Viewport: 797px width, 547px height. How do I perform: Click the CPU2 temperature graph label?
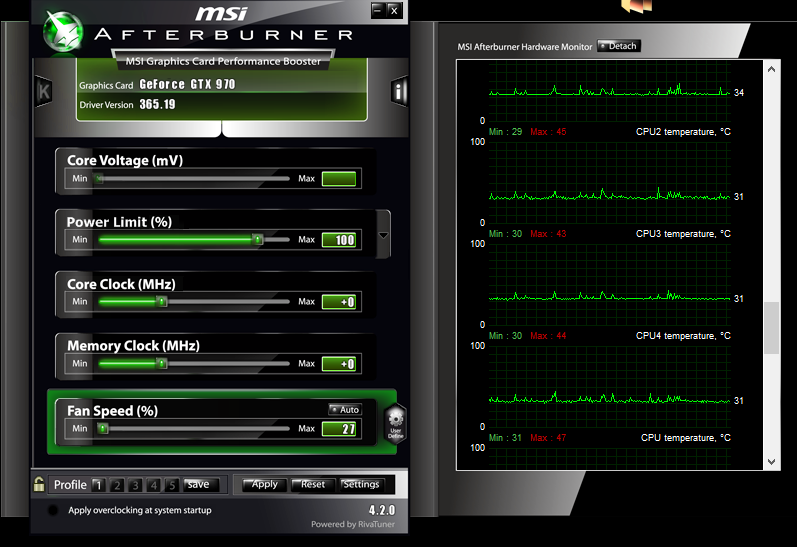pyautogui.click(x=683, y=132)
